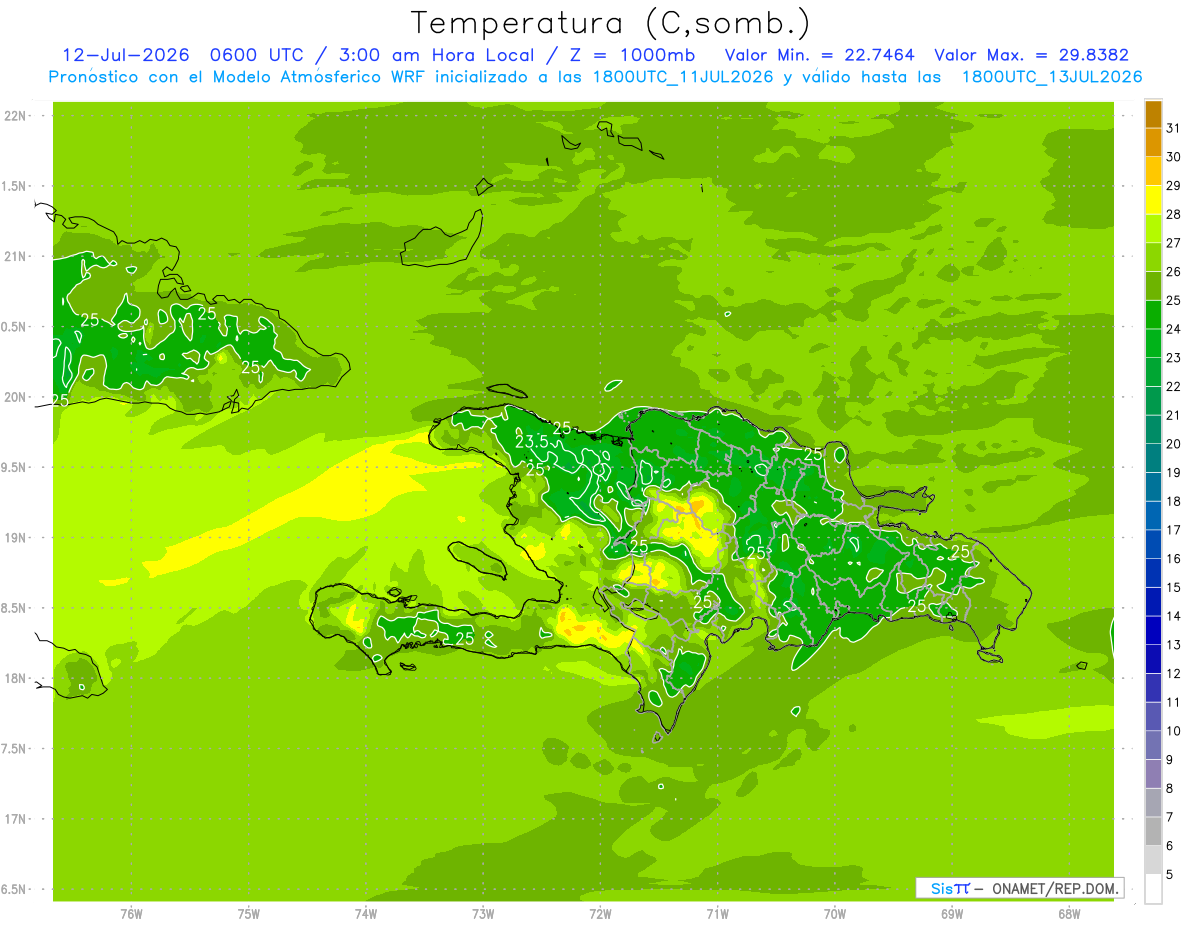The image size is (1200, 927).
Task: Click the yellow legend swatch between 28 and 29
Action: (x=1153, y=200)
